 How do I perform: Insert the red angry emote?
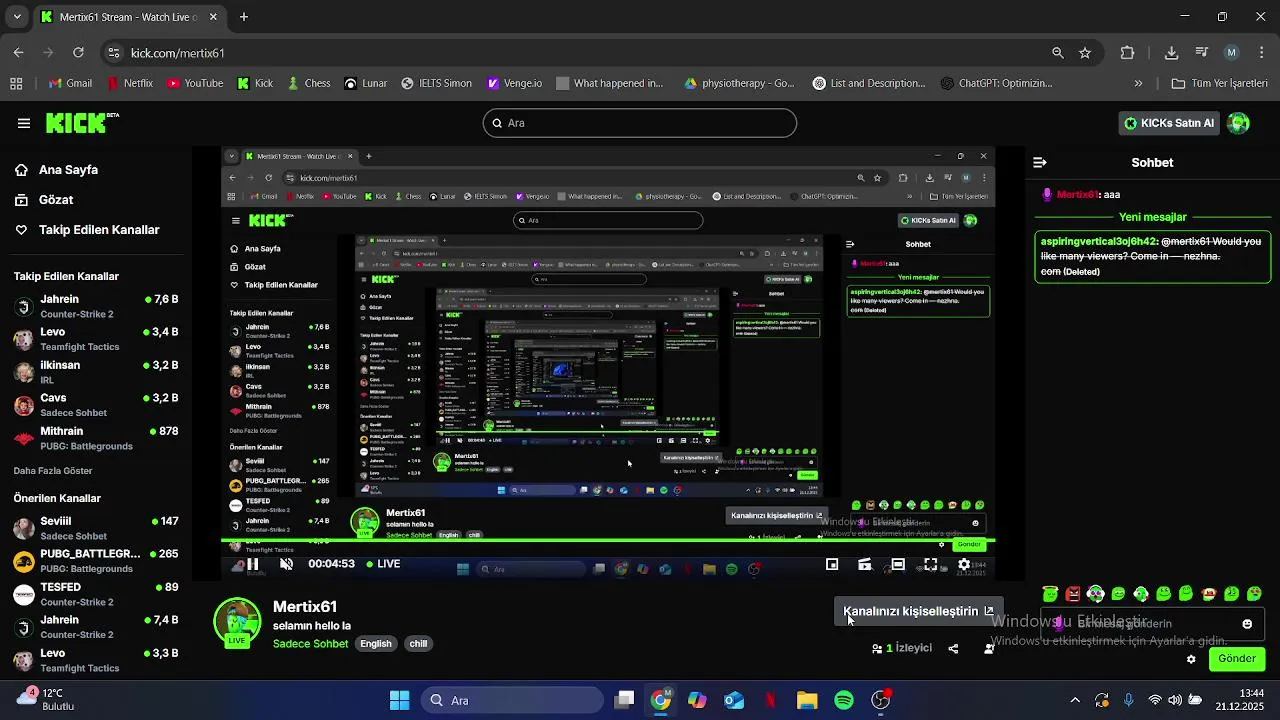point(1073,594)
